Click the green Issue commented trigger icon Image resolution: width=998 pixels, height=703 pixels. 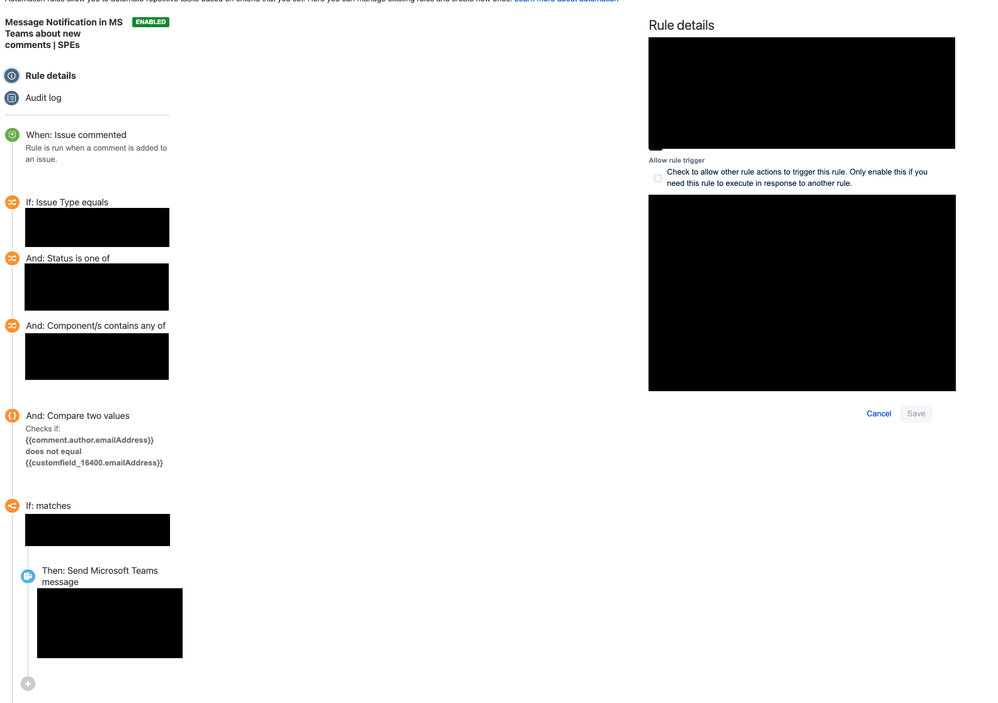12,134
